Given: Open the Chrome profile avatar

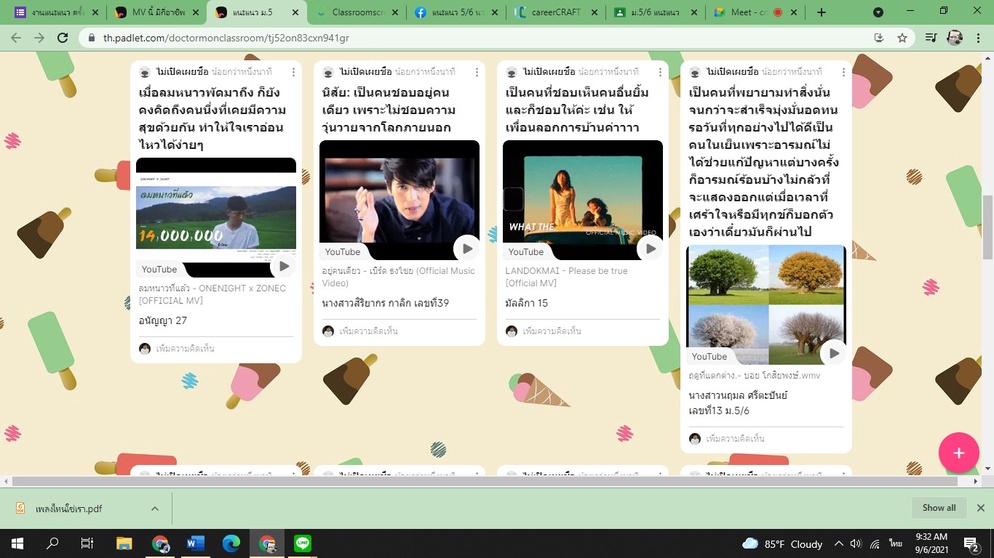Looking at the screenshot, I should click(955, 38).
